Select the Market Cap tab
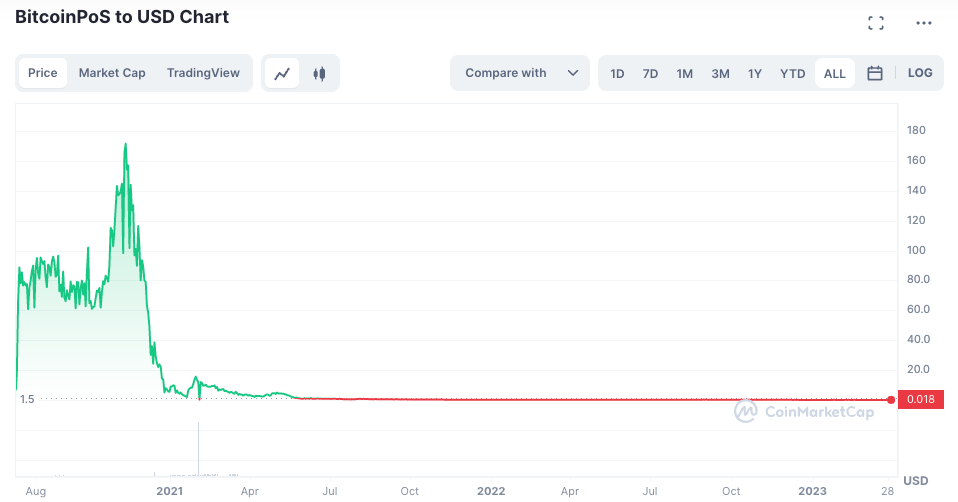 pos(112,73)
